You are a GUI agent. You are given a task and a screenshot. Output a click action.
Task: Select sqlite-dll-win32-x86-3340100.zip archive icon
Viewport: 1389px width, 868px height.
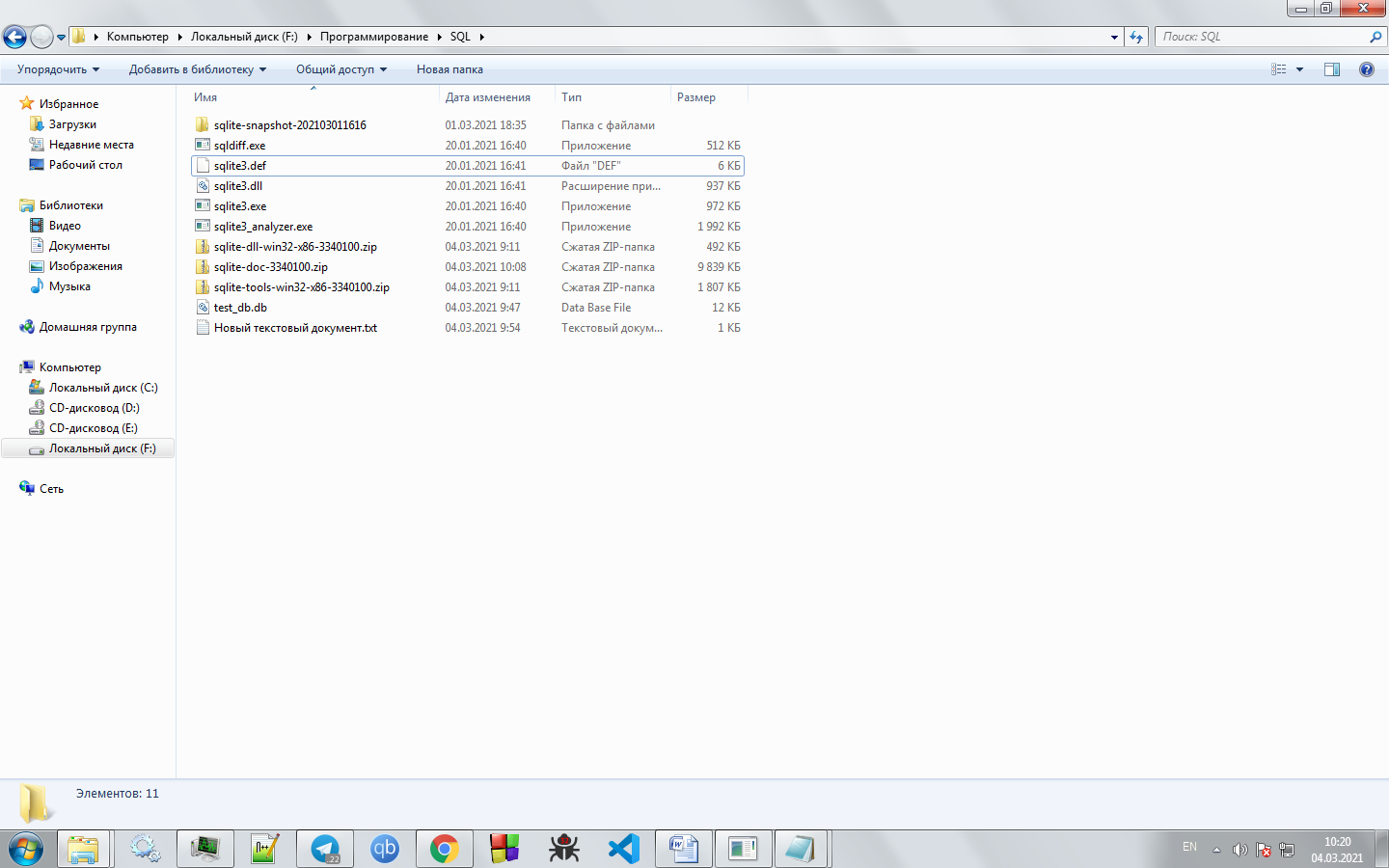point(203,247)
